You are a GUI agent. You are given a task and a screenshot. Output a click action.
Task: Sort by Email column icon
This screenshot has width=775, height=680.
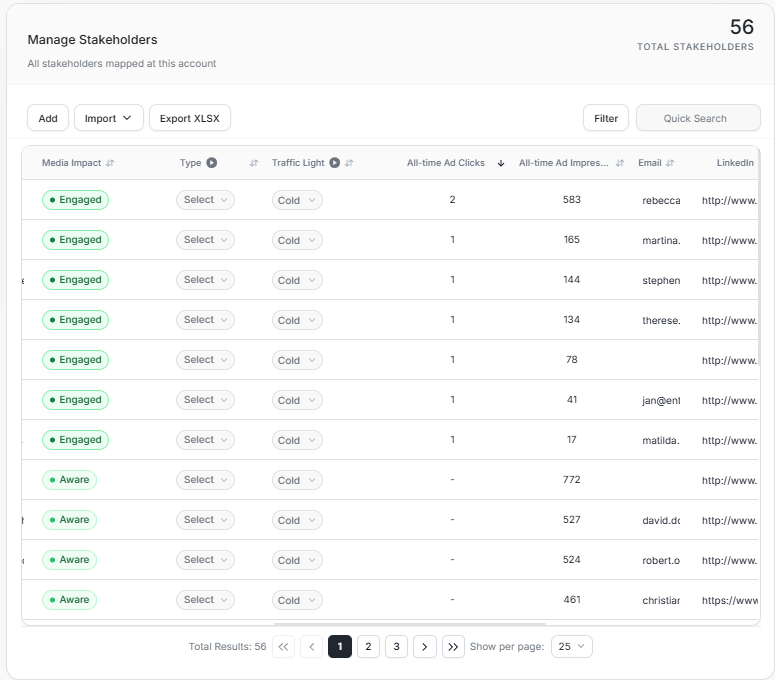[x=670, y=163]
